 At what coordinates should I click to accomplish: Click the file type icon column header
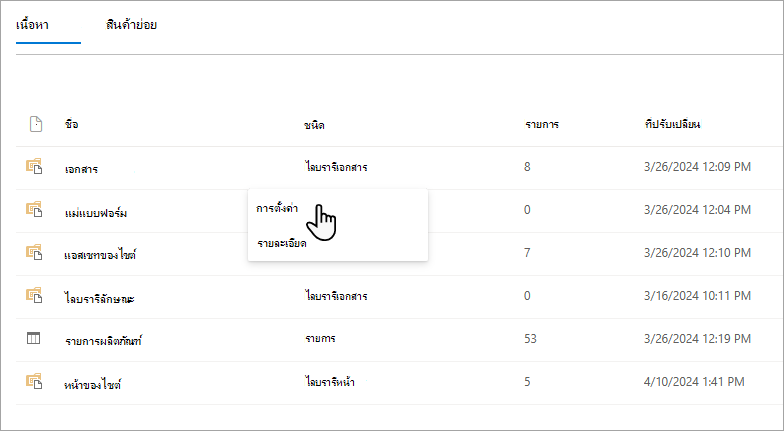click(x=36, y=124)
